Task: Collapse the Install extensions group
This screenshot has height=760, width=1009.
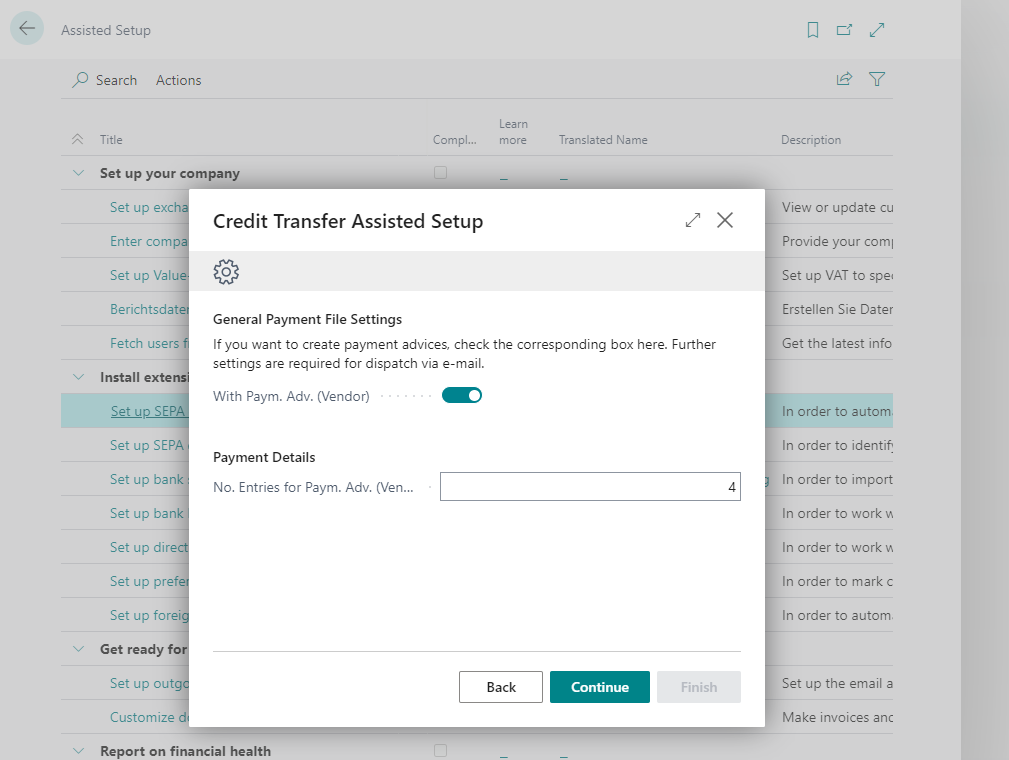Action: coord(78,376)
